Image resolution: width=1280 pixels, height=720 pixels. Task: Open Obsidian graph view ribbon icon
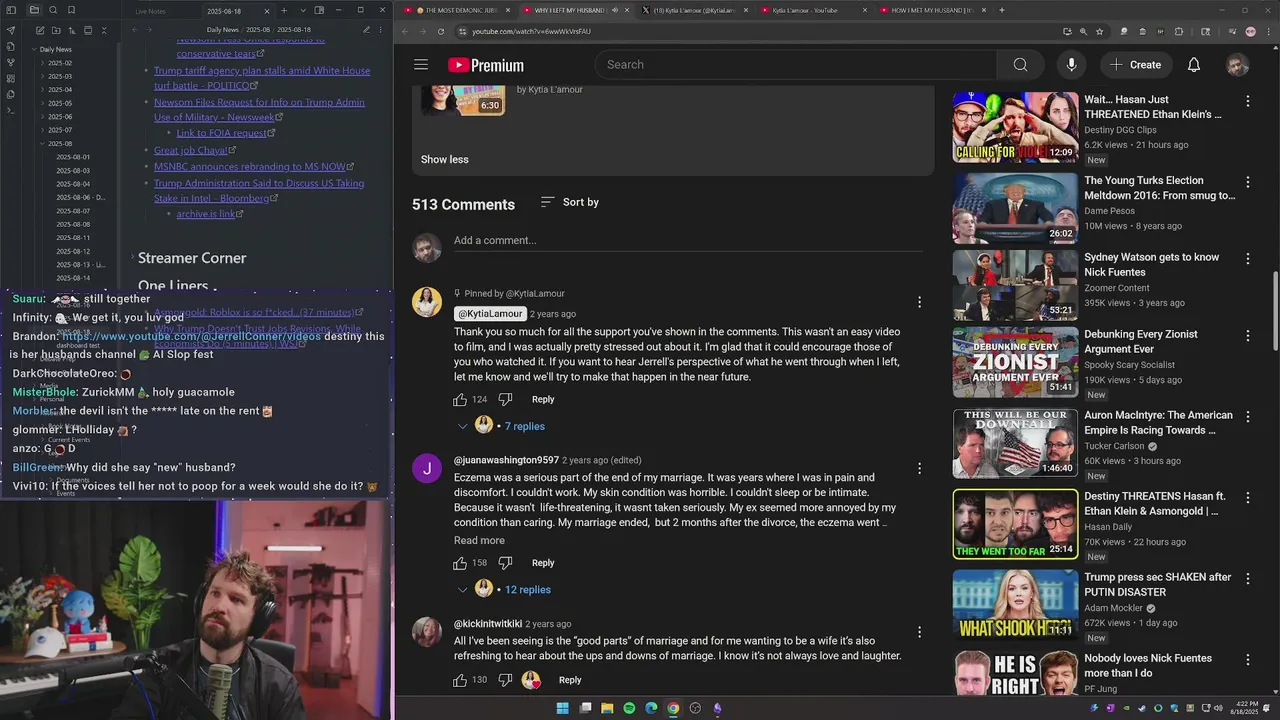[x=11, y=62]
